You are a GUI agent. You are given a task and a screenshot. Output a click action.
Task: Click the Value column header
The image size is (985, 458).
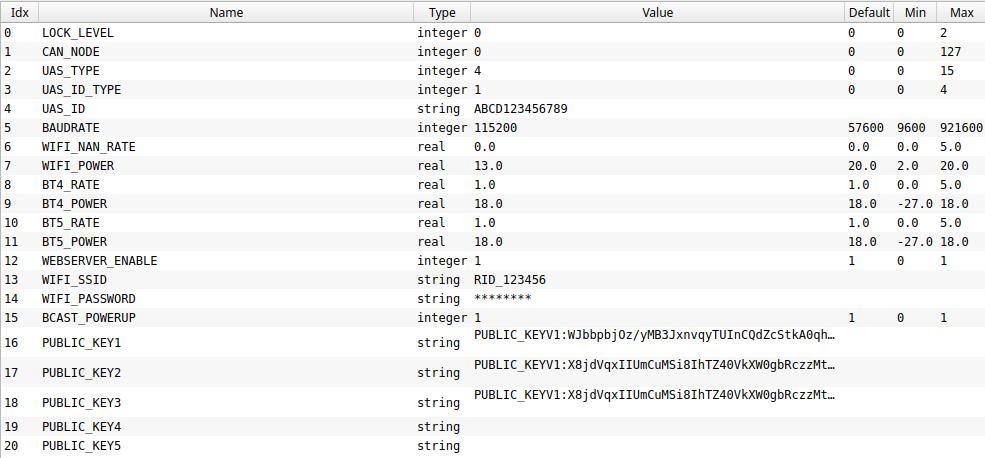(x=657, y=13)
